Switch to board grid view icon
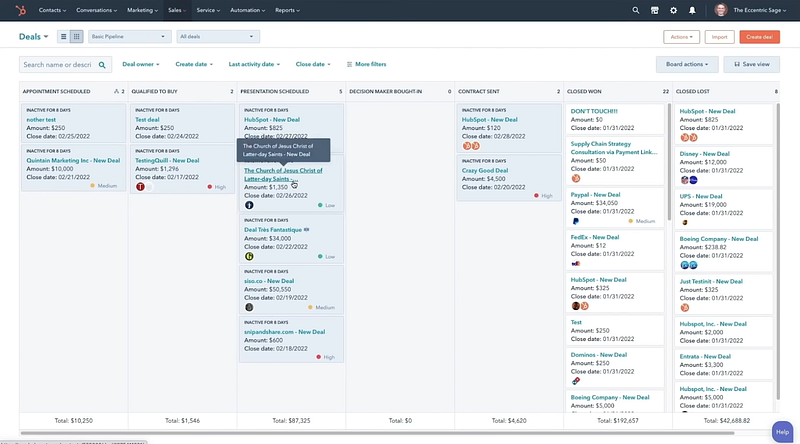Image resolution: width=800 pixels, height=444 pixels. coord(77,37)
